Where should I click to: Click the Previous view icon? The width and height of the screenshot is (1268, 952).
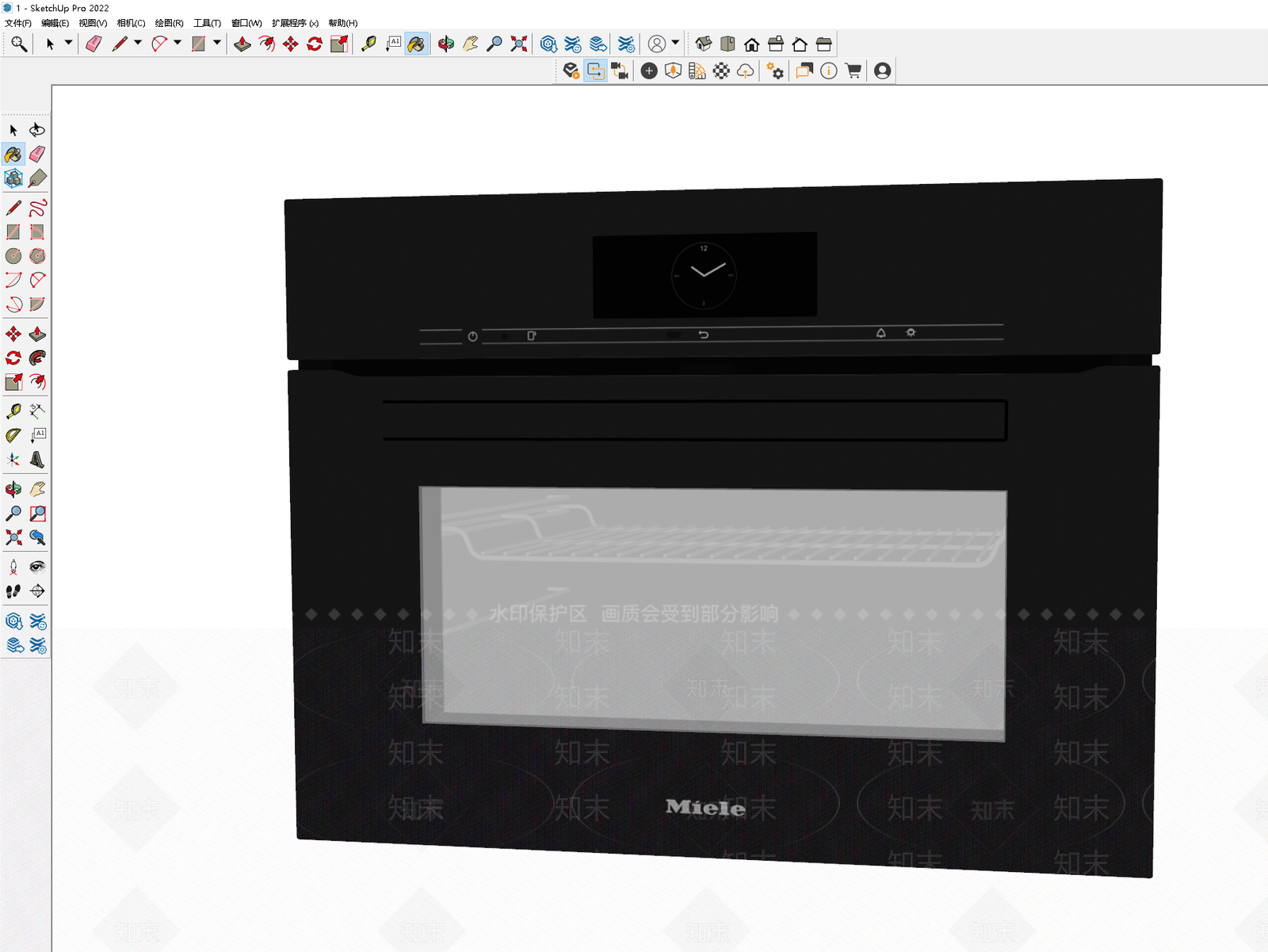coord(37,537)
